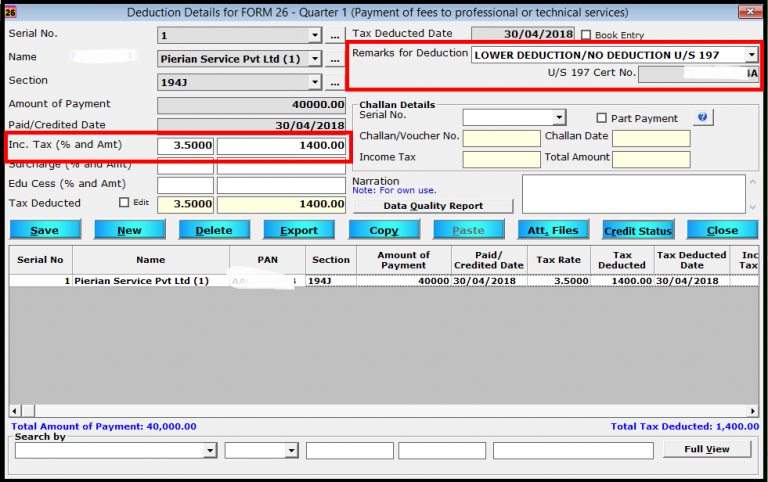Image resolution: width=768 pixels, height=482 pixels.
Task: Expand the Serial No. dropdown showing 1
Action: (x=315, y=35)
